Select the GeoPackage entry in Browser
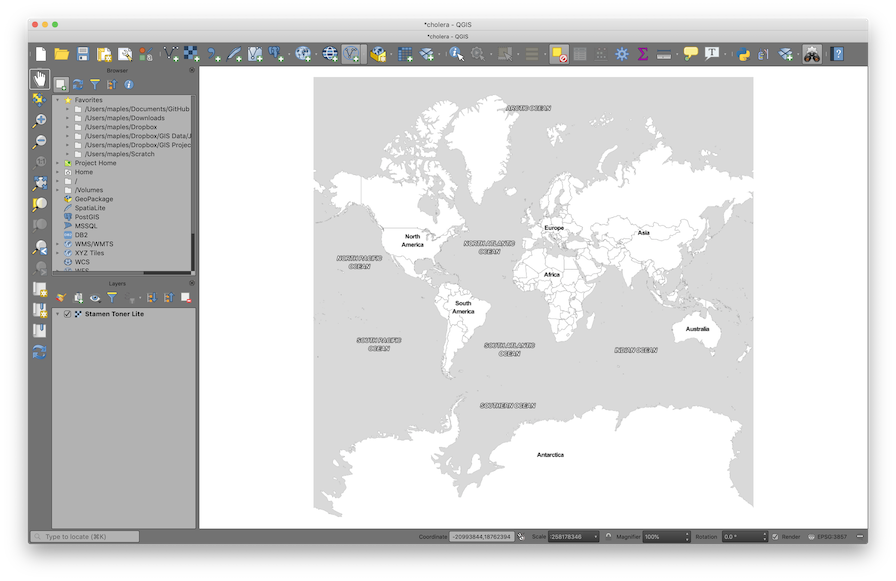 point(93,199)
